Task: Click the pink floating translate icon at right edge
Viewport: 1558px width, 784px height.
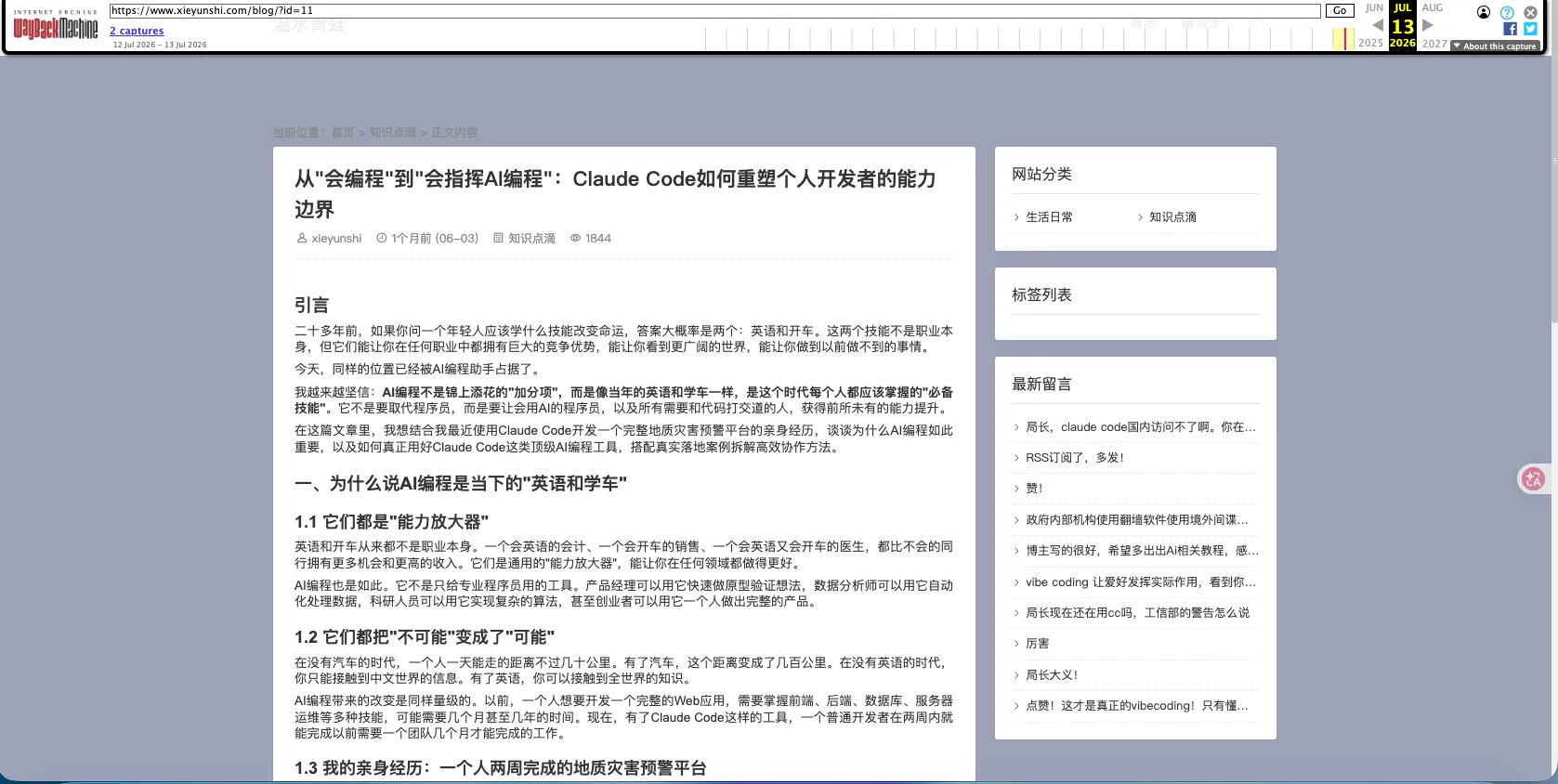Action: tap(1533, 479)
